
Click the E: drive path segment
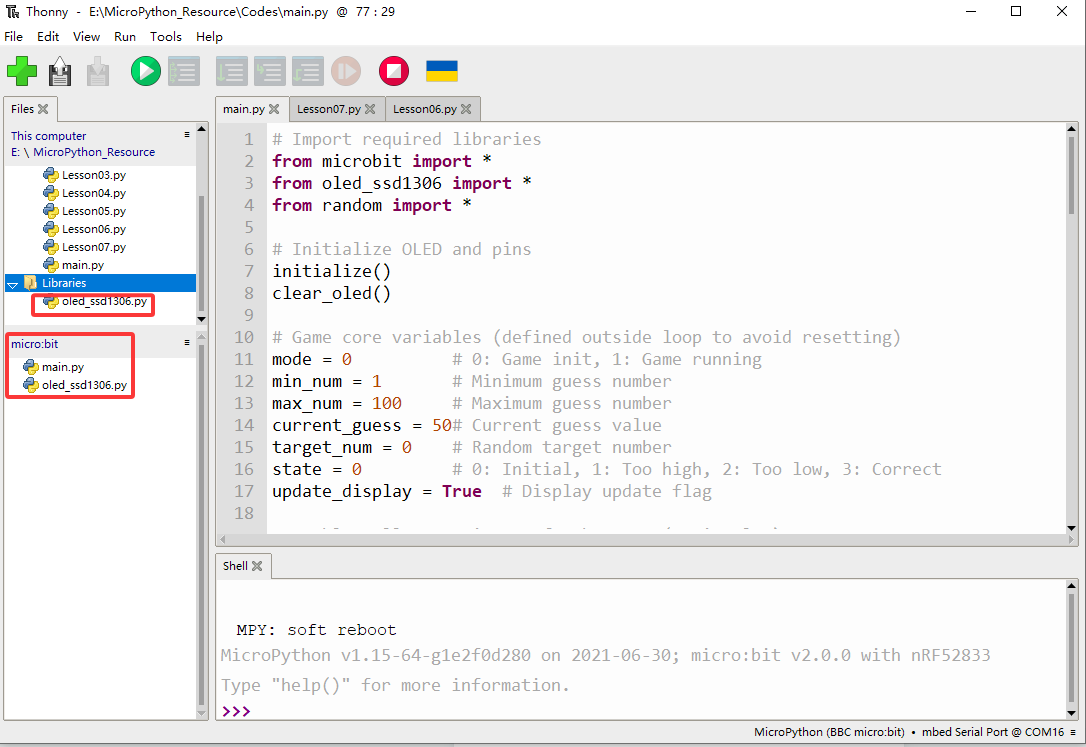pyautogui.click(x=15, y=152)
